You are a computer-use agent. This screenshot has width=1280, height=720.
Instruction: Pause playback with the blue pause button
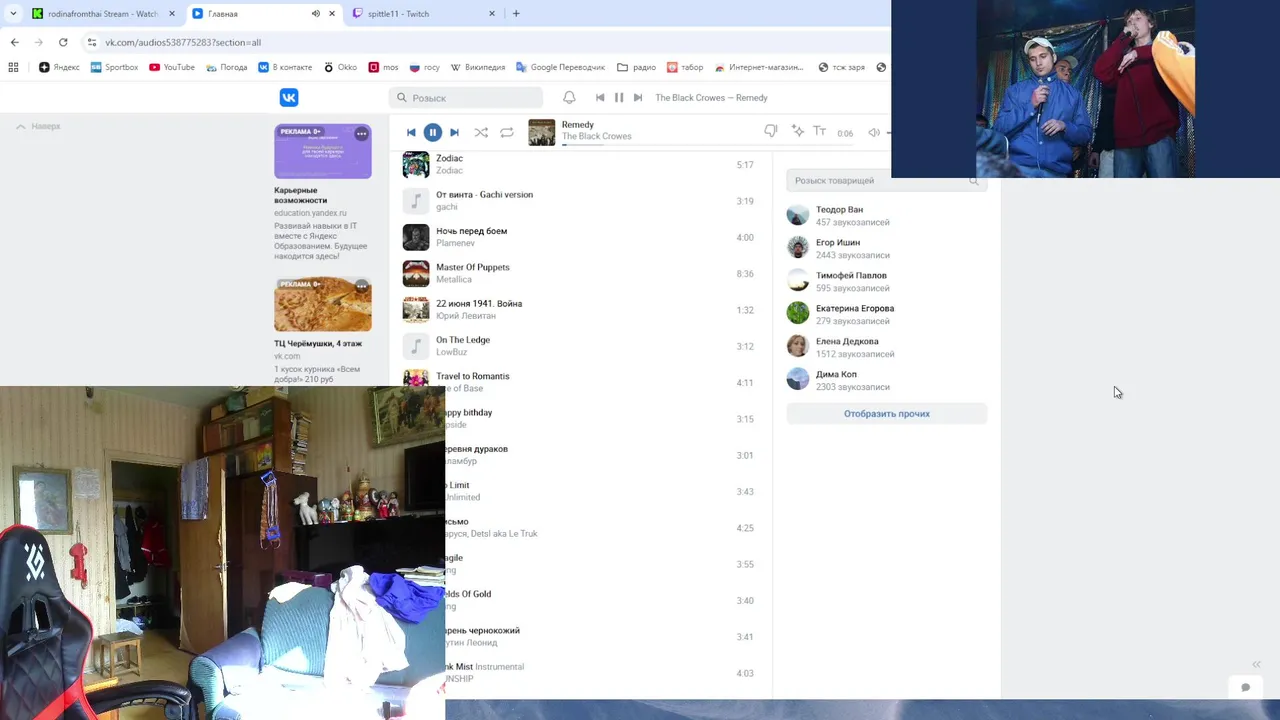pos(433,132)
